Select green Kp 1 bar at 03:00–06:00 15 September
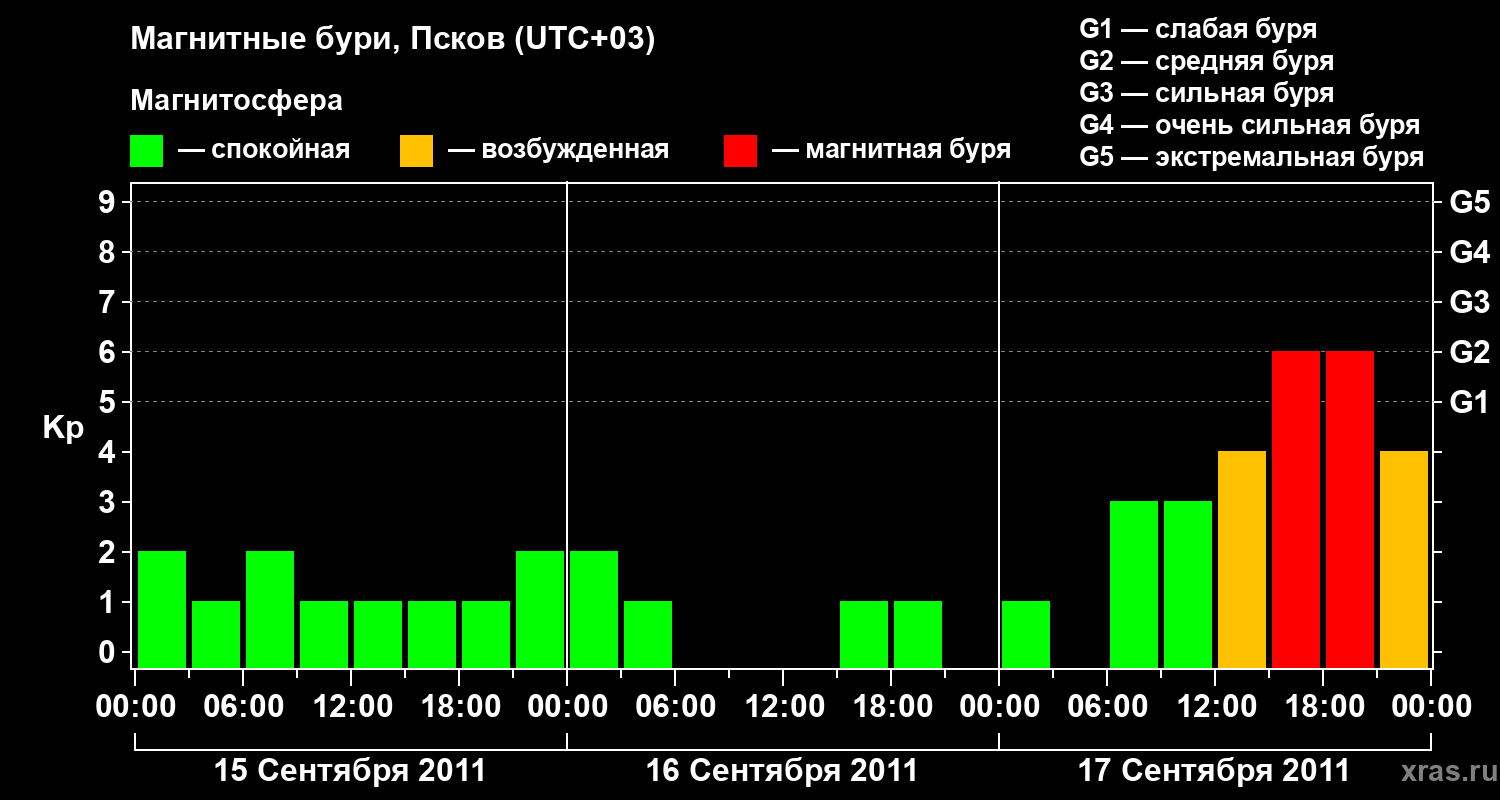The height and width of the screenshot is (800, 1500). point(216,634)
